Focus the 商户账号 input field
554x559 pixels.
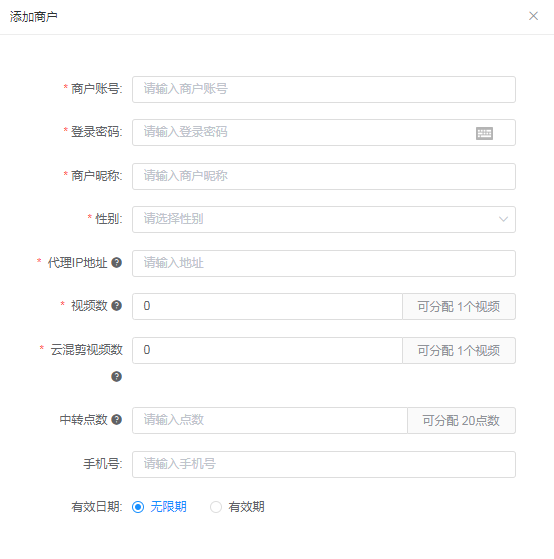click(324, 89)
